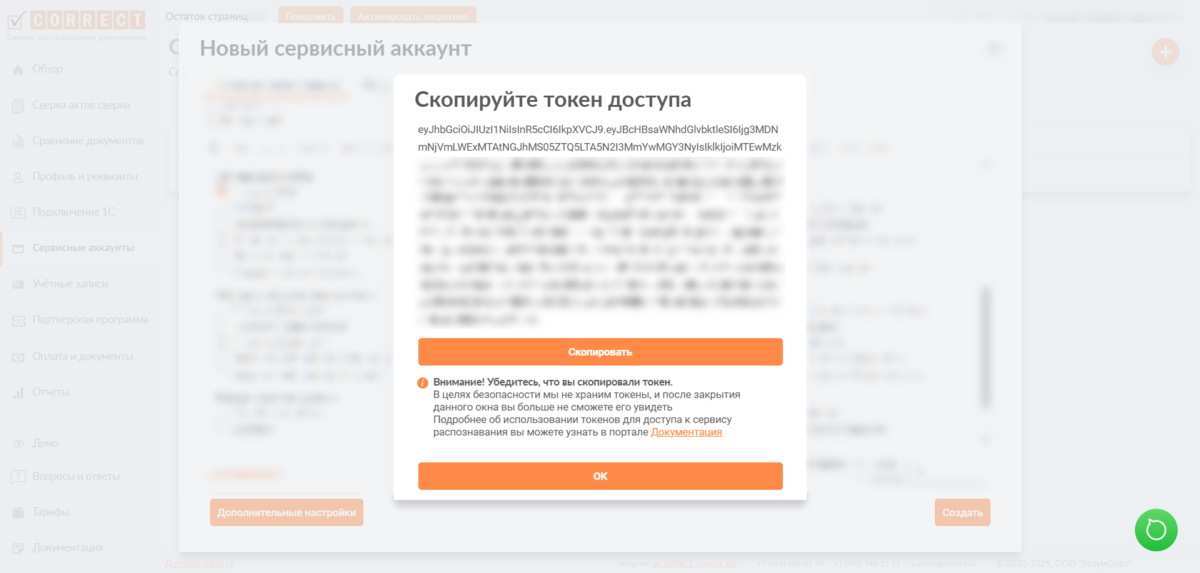Click the orange warning info icon in dialog
1200x573 pixels.
pyautogui.click(x=423, y=383)
